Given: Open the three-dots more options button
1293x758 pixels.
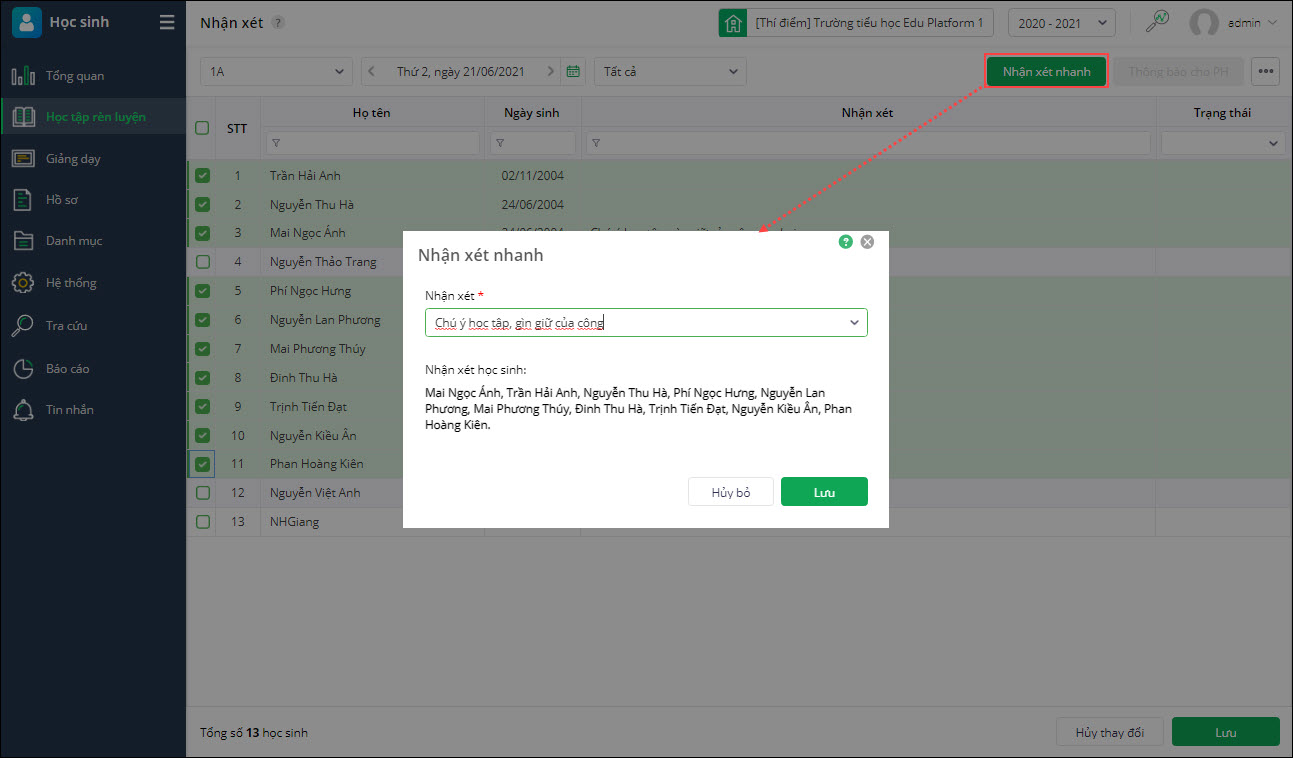Looking at the screenshot, I should tap(1266, 71).
